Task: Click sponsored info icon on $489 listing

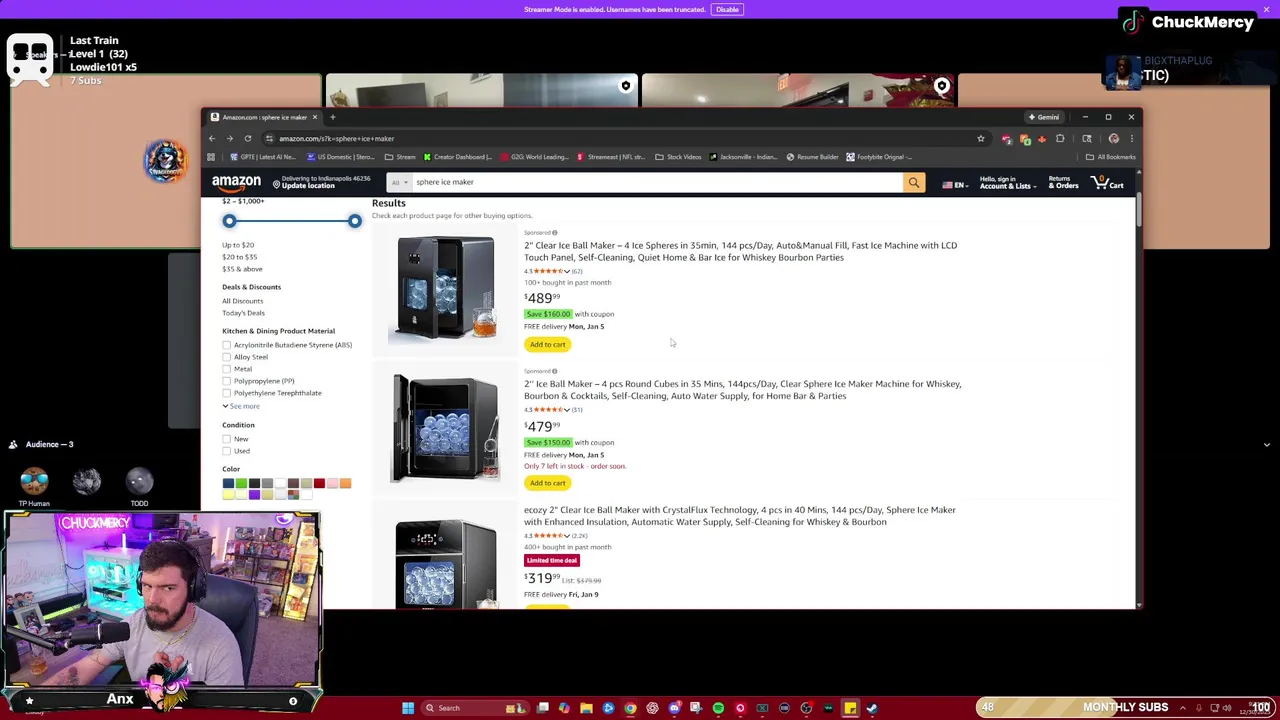Action: 555,232
